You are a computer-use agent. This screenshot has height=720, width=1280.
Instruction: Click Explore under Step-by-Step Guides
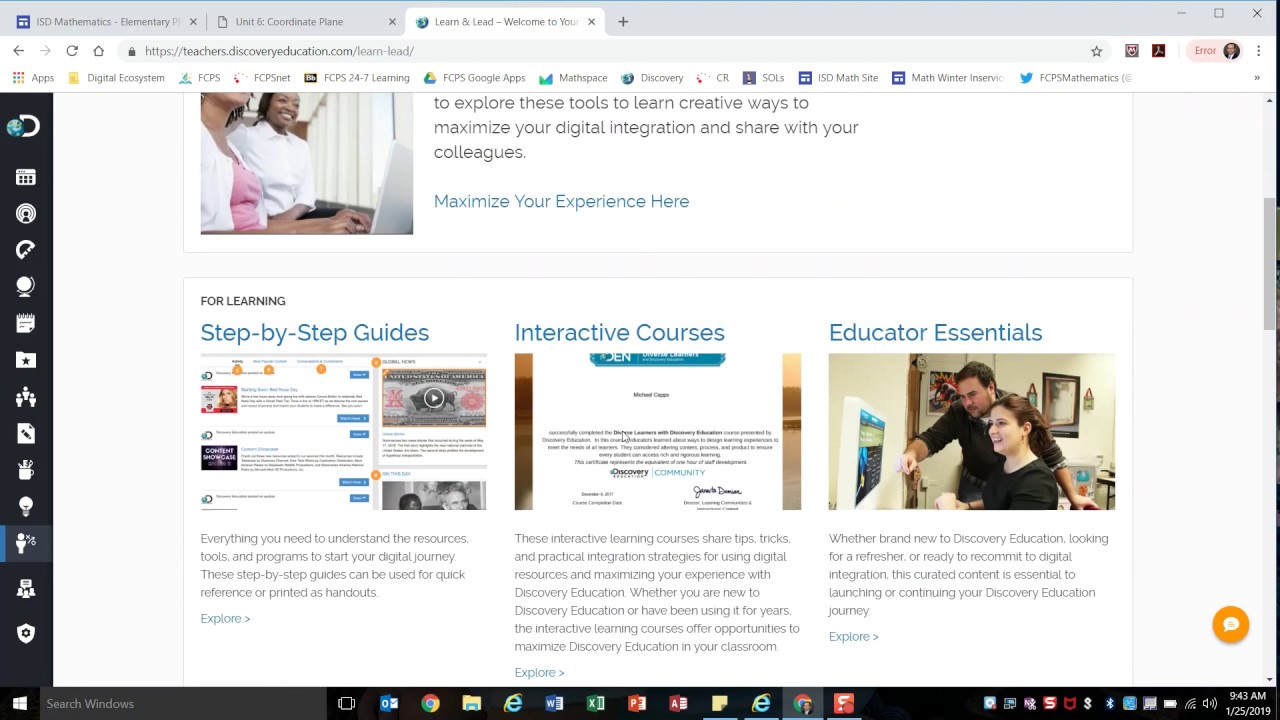pyautogui.click(x=225, y=618)
